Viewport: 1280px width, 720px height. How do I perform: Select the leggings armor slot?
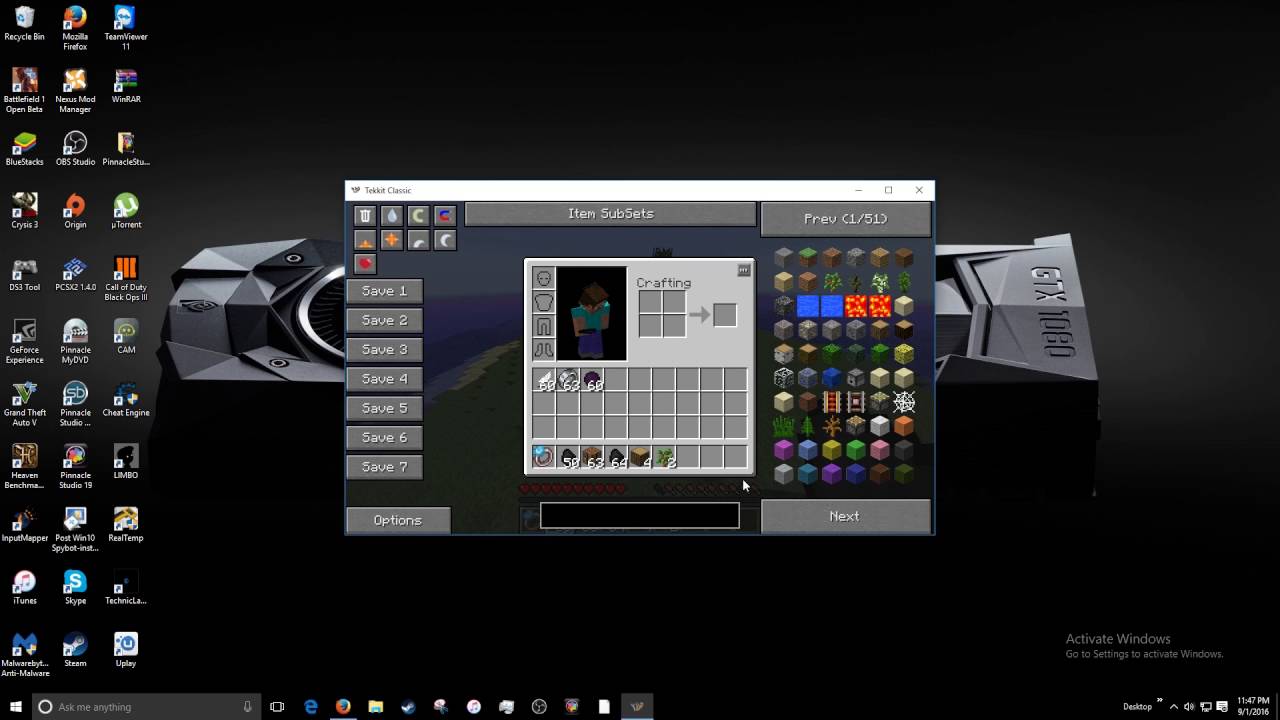(x=544, y=326)
